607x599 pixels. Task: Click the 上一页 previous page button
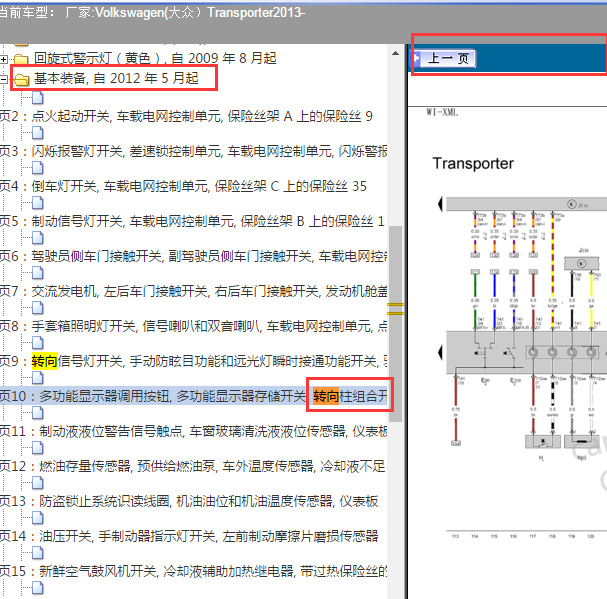click(x=445, y=58)
